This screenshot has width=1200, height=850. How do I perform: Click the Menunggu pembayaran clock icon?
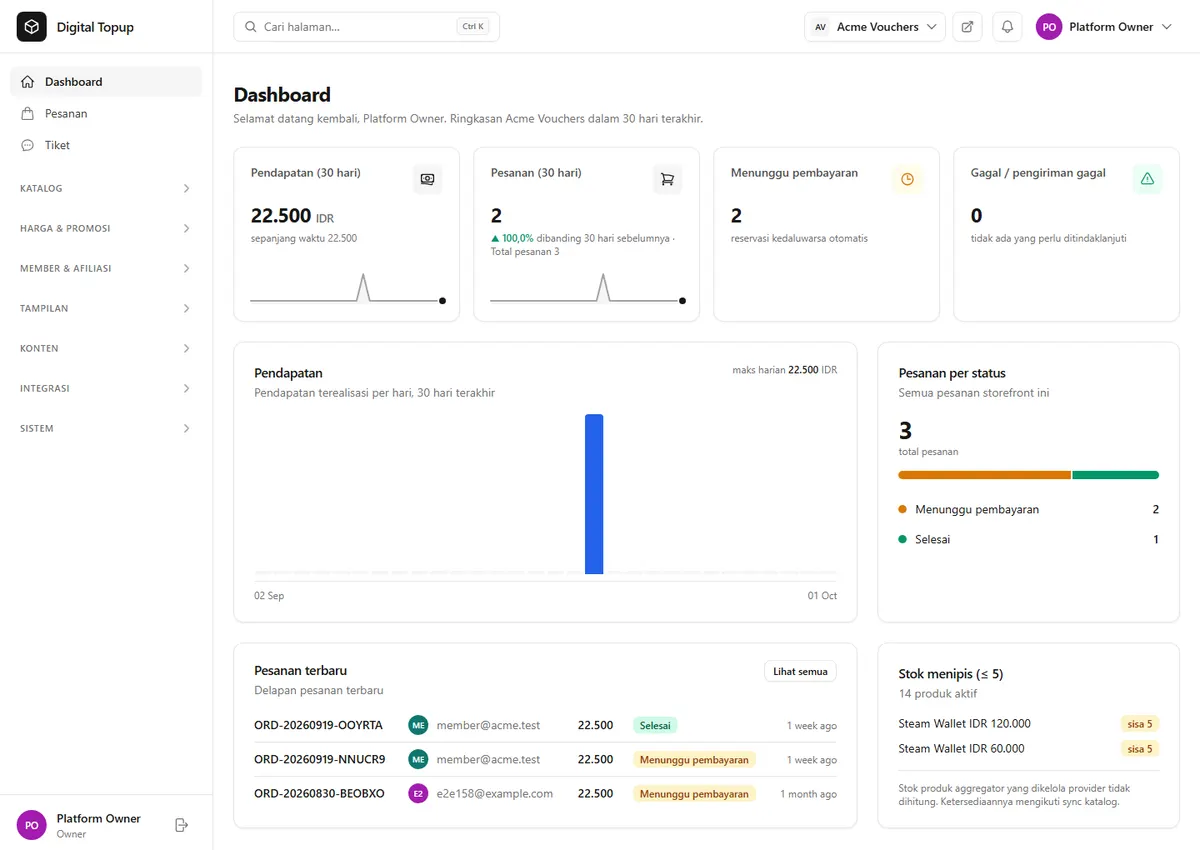907,179
